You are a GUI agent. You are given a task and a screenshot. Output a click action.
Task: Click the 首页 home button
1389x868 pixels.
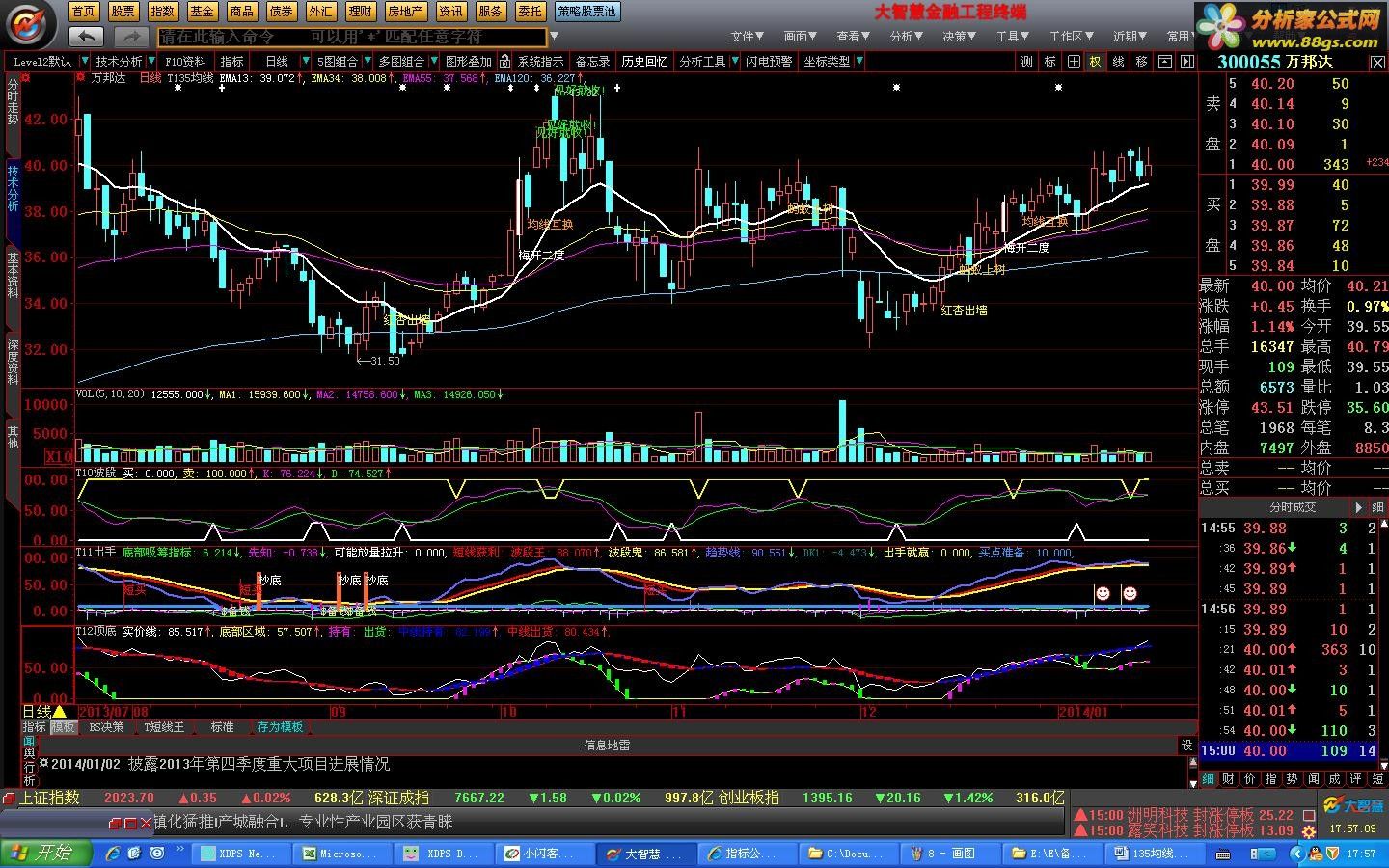point(83,12)
